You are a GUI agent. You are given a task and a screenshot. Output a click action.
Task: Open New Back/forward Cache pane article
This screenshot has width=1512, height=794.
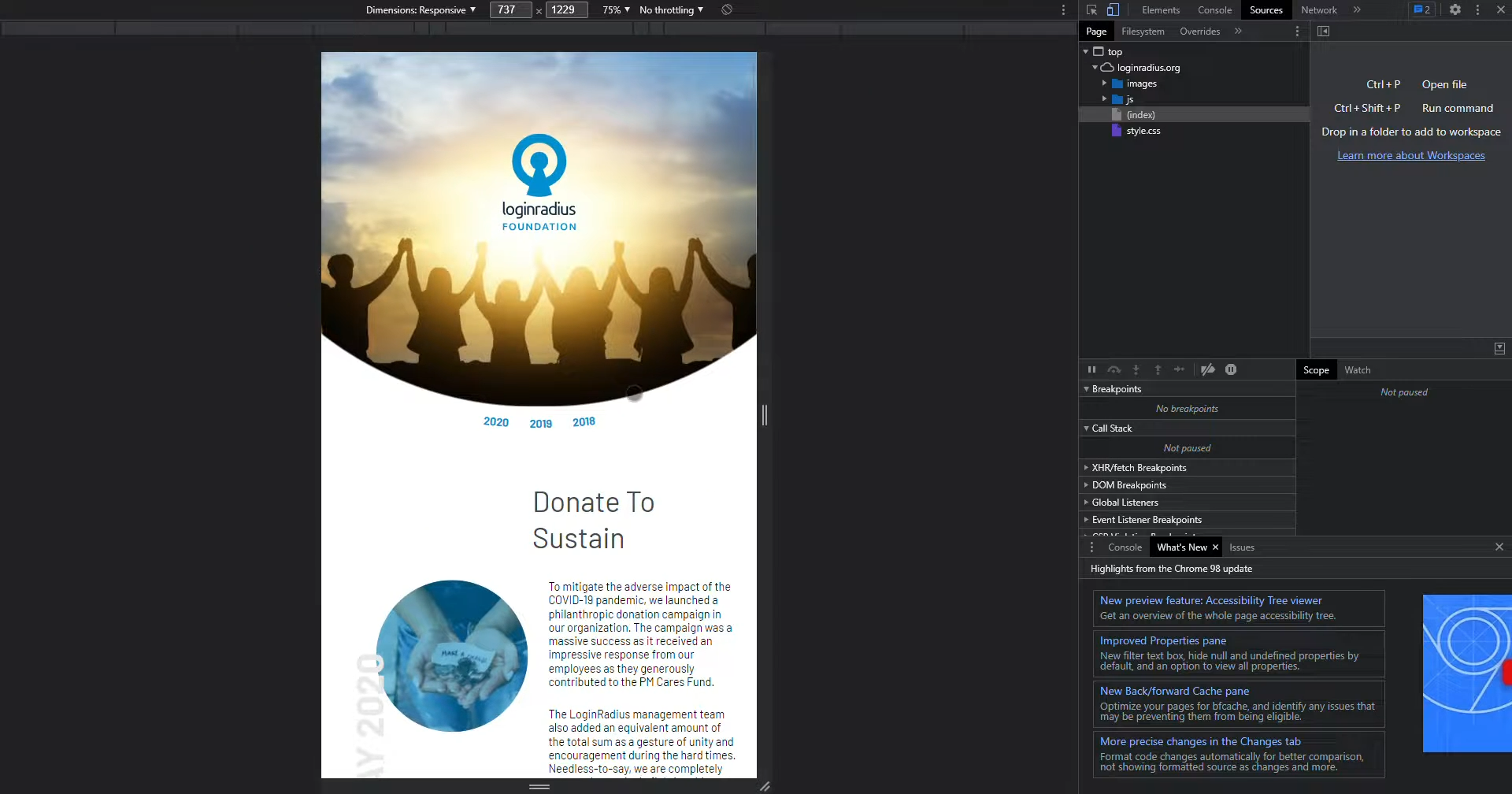click(x=1174, y=691)
